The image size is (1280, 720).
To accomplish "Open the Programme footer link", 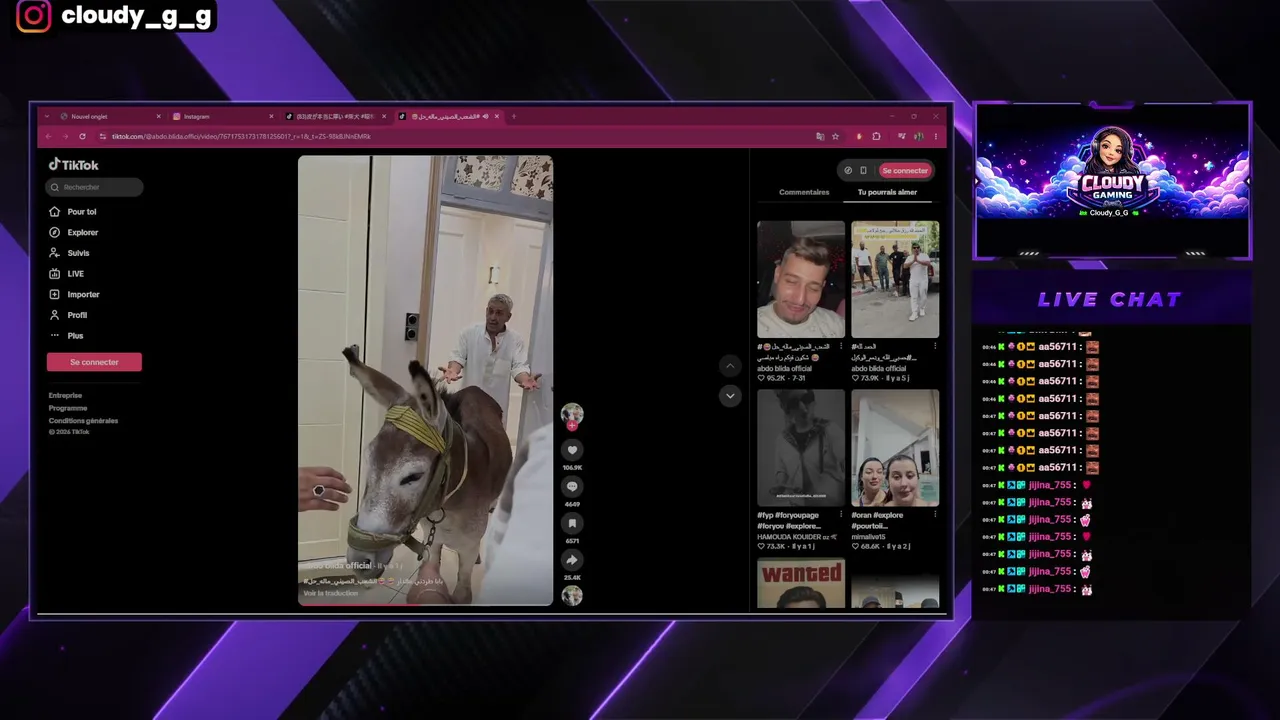I will [x=68, y=408].
